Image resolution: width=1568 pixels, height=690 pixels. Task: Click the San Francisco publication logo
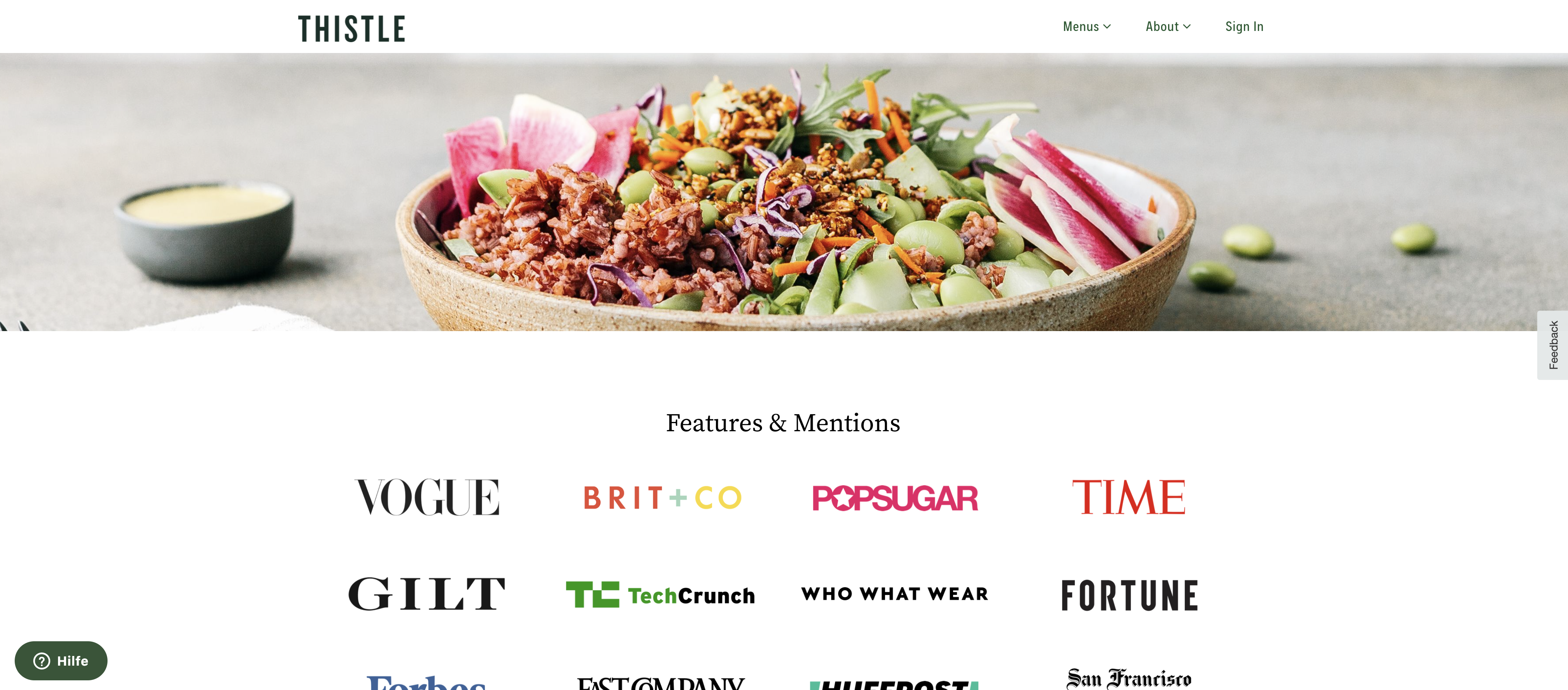click(1129, 678)
